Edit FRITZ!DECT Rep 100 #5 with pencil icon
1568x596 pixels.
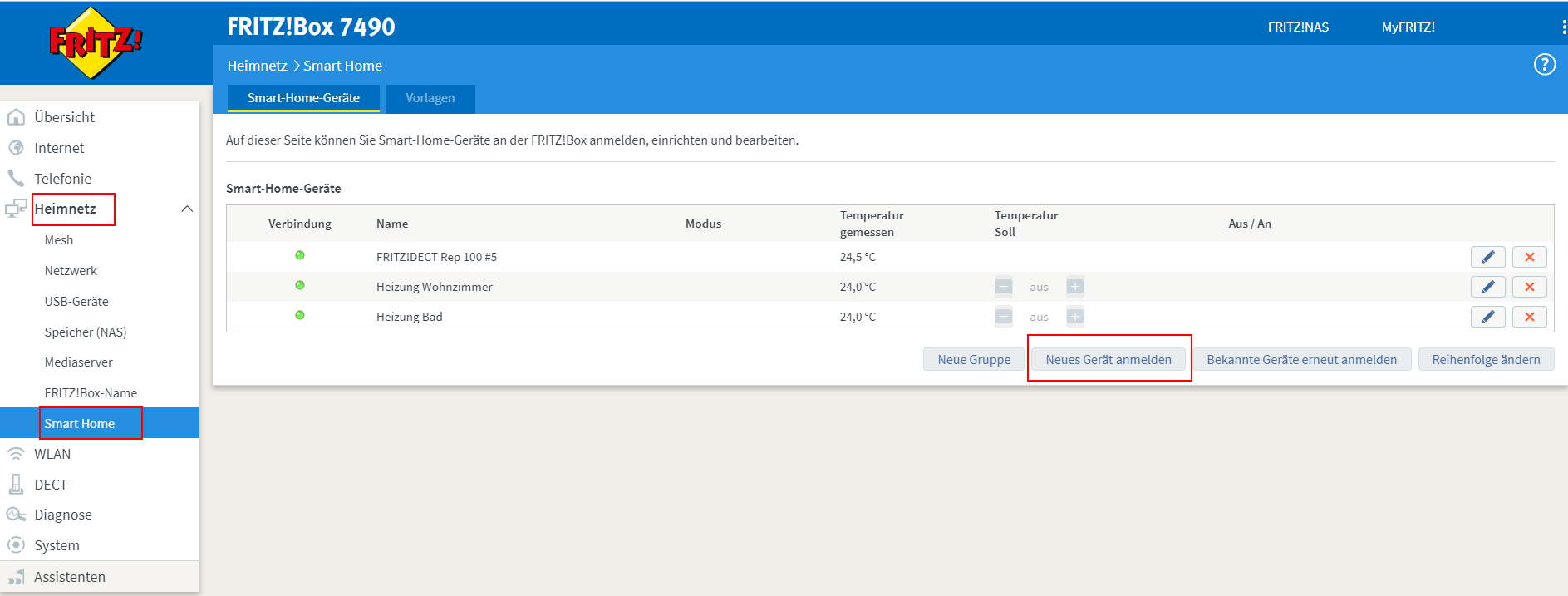click(x=1487, y=257)
